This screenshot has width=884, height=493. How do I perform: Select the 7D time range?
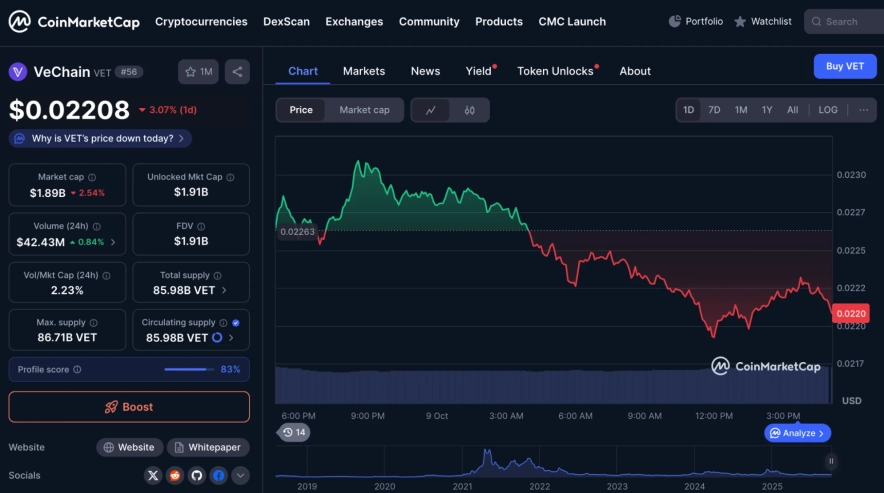[x=714, y=110]
